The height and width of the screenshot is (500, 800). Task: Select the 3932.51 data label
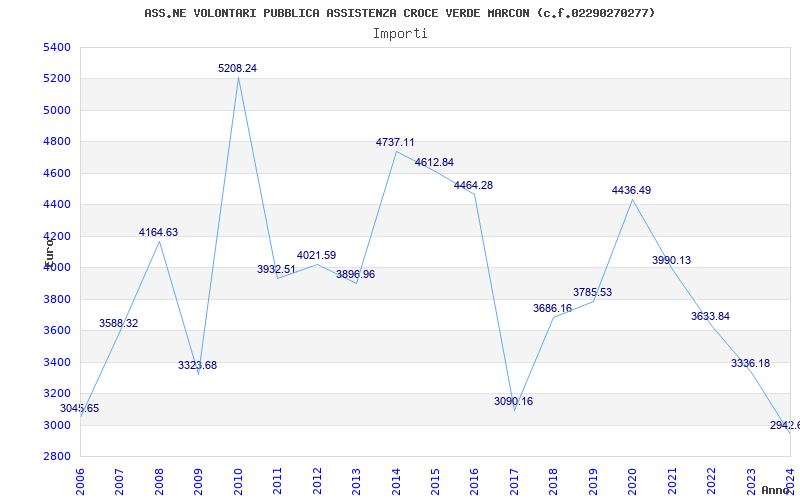coord(276,269)
